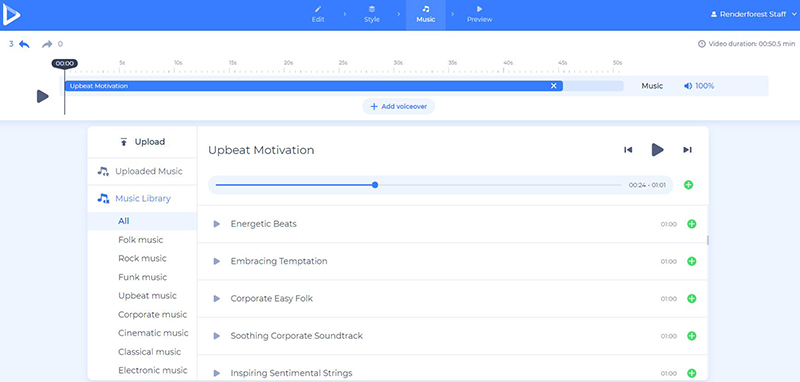Click the 100% music volume value

[705, 86]
